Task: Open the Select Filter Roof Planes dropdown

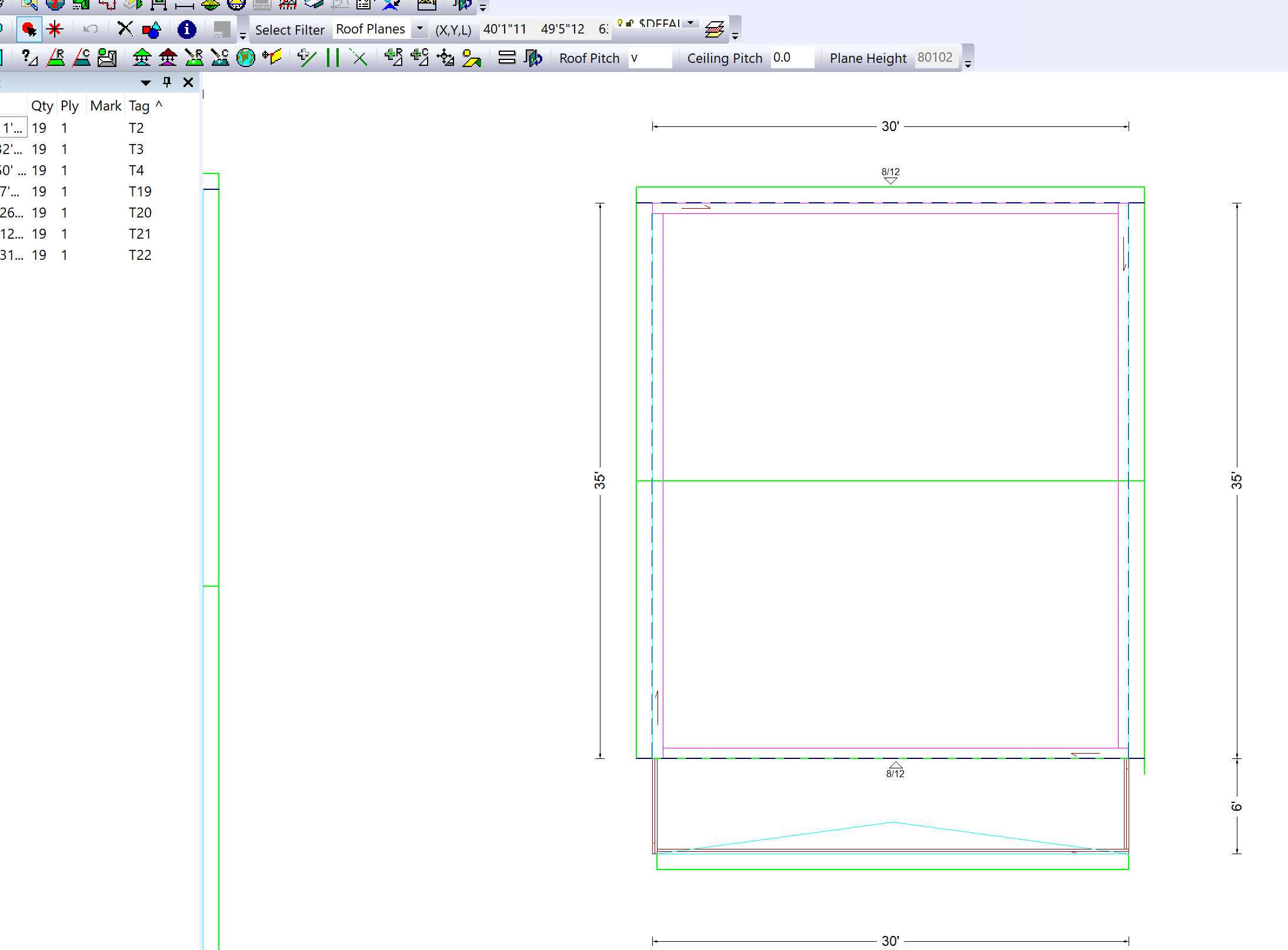Action: (x=419, y=29)
